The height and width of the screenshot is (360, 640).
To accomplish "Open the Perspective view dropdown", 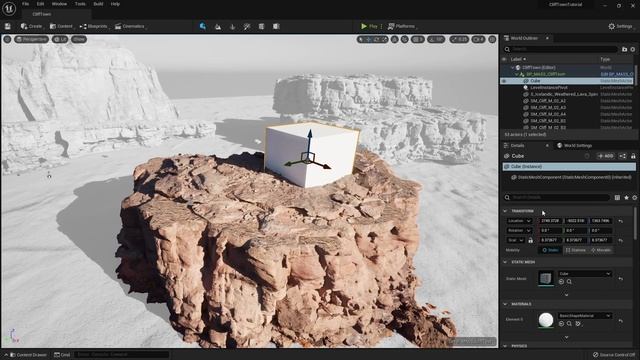I will [32, 39].
